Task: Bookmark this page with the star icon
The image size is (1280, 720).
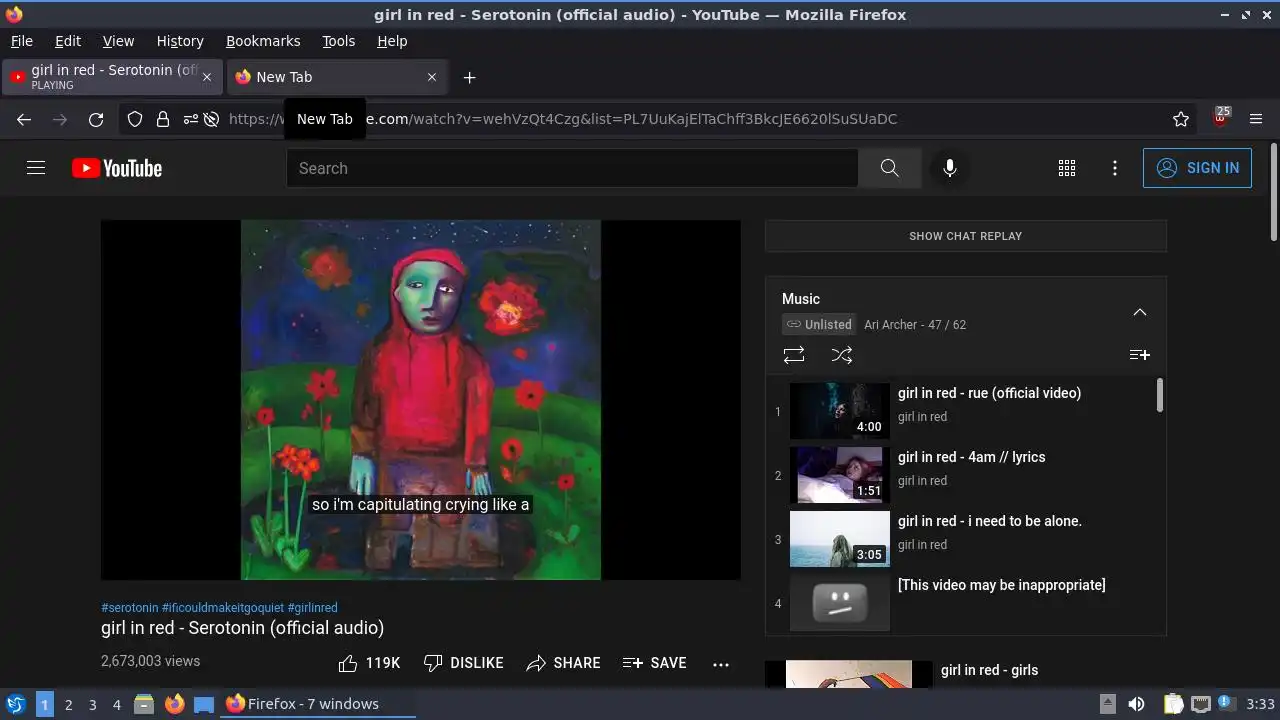Action: pyautogui.click(x=1181, y=119)
